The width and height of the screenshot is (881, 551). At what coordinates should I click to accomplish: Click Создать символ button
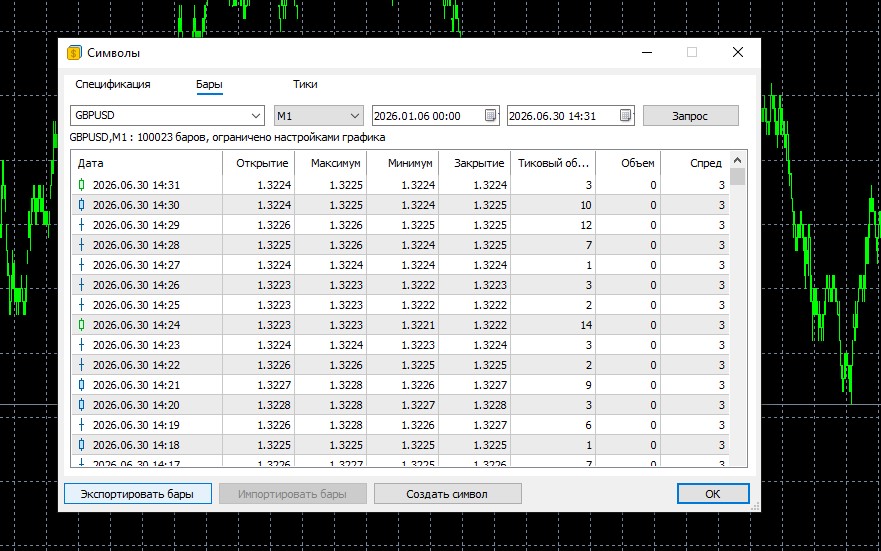point(447,494)
